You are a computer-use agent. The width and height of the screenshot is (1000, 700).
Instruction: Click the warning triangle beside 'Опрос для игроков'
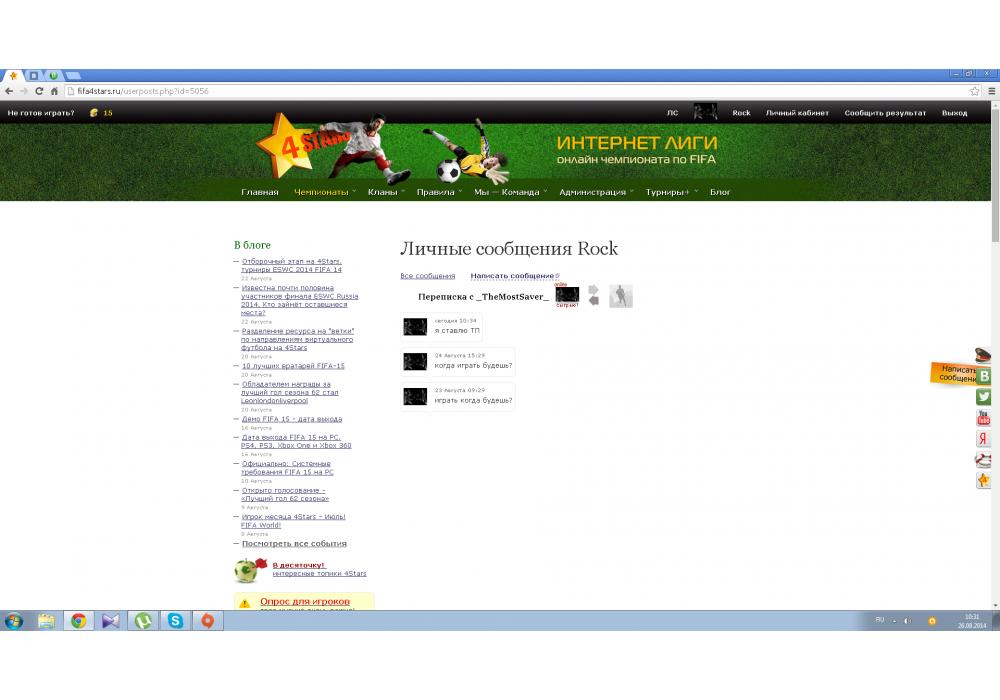pos(245,602)
